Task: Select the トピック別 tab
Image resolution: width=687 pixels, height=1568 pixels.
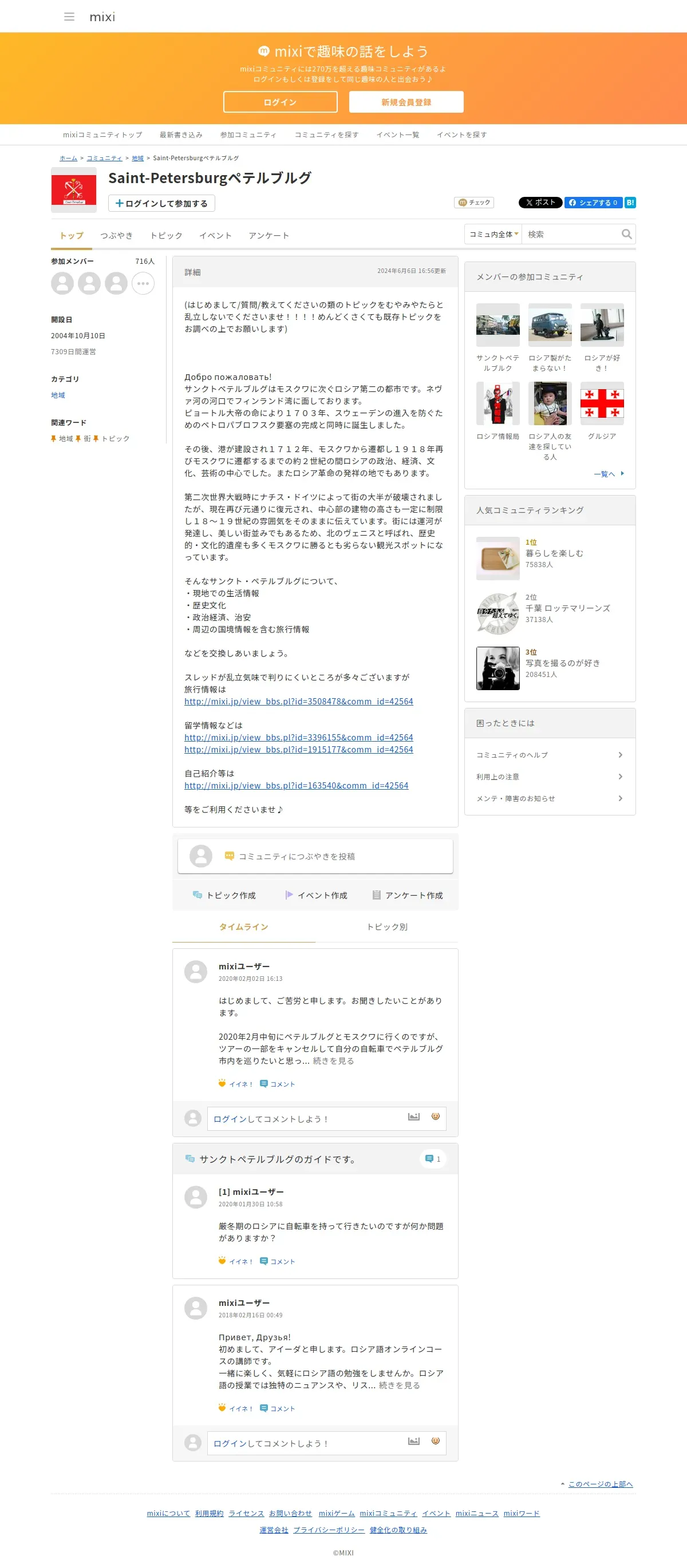Action: click(387, 927)
